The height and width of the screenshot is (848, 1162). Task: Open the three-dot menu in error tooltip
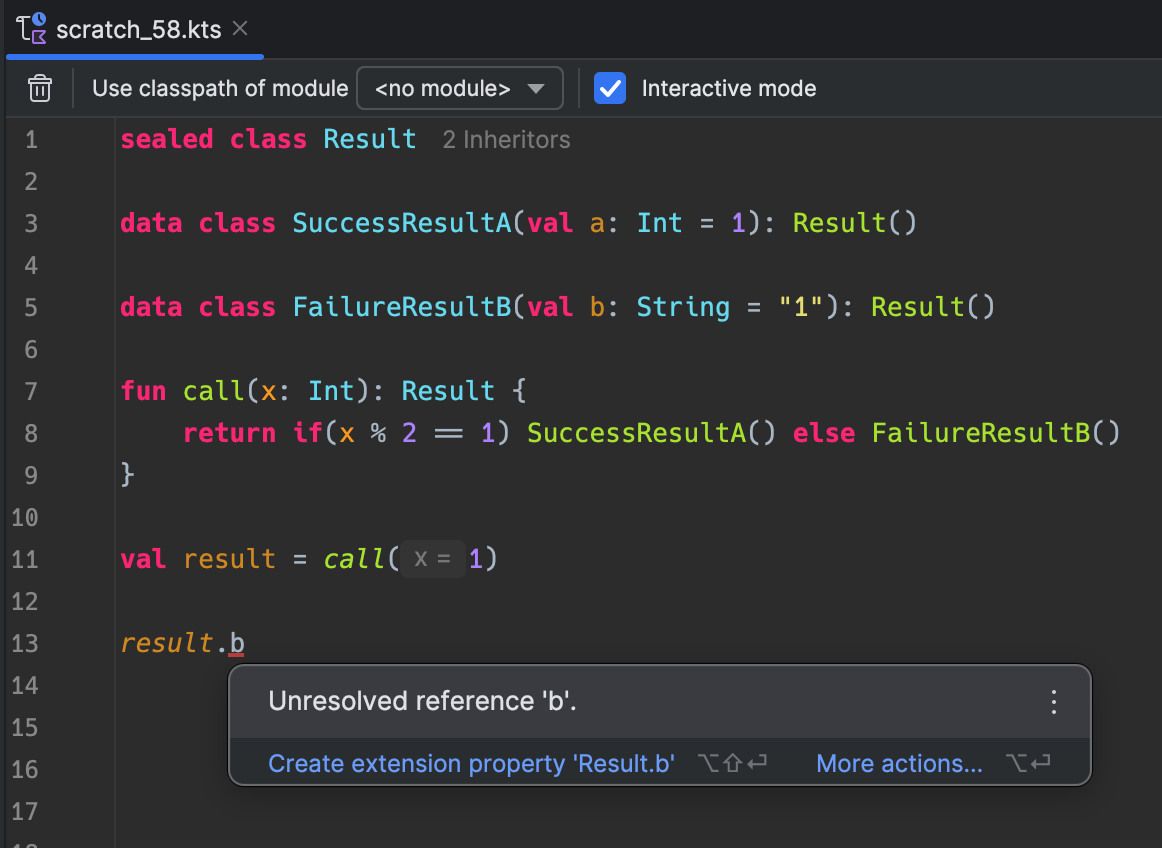(x=1053, y=702)
